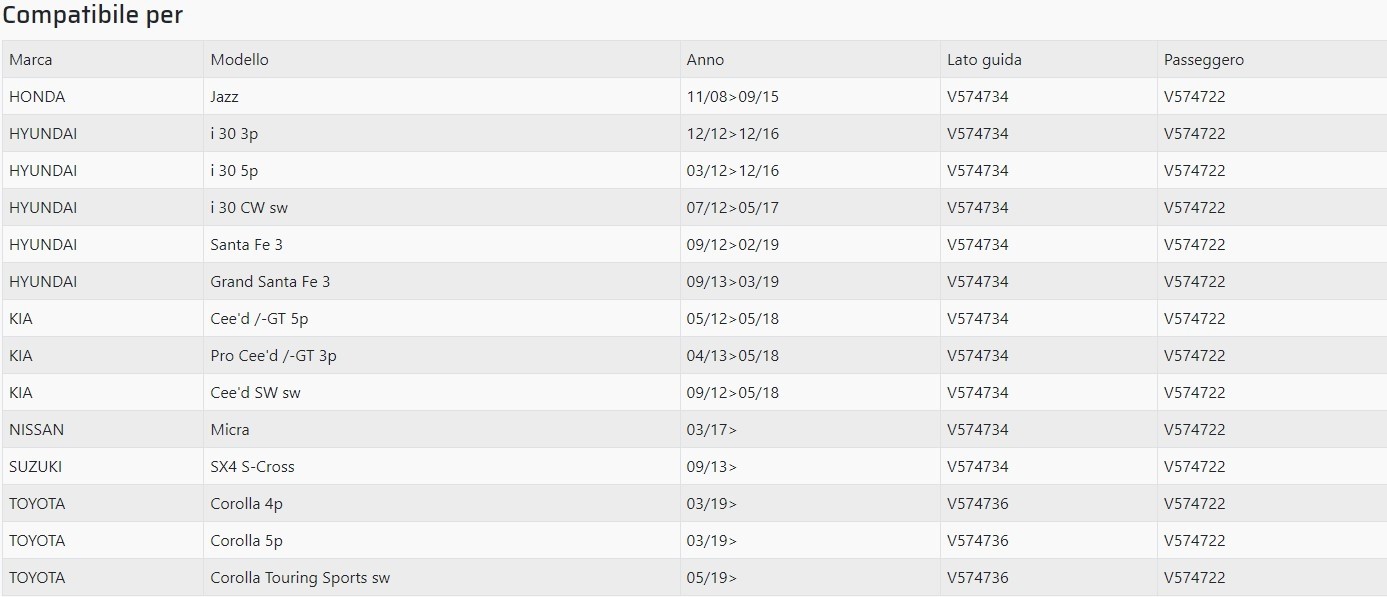The image size is (1387, 597).
Task: Click the Anno column header
Action: point(705,60)
